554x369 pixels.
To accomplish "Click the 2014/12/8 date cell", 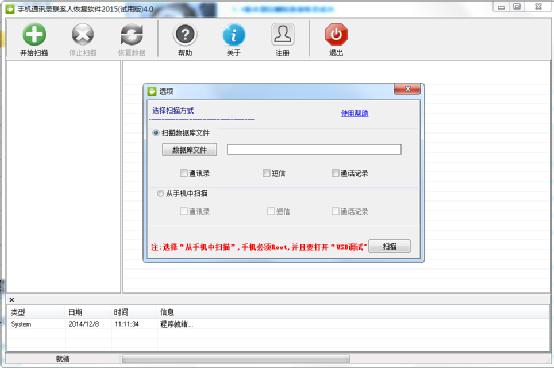I will coord(84,324).
